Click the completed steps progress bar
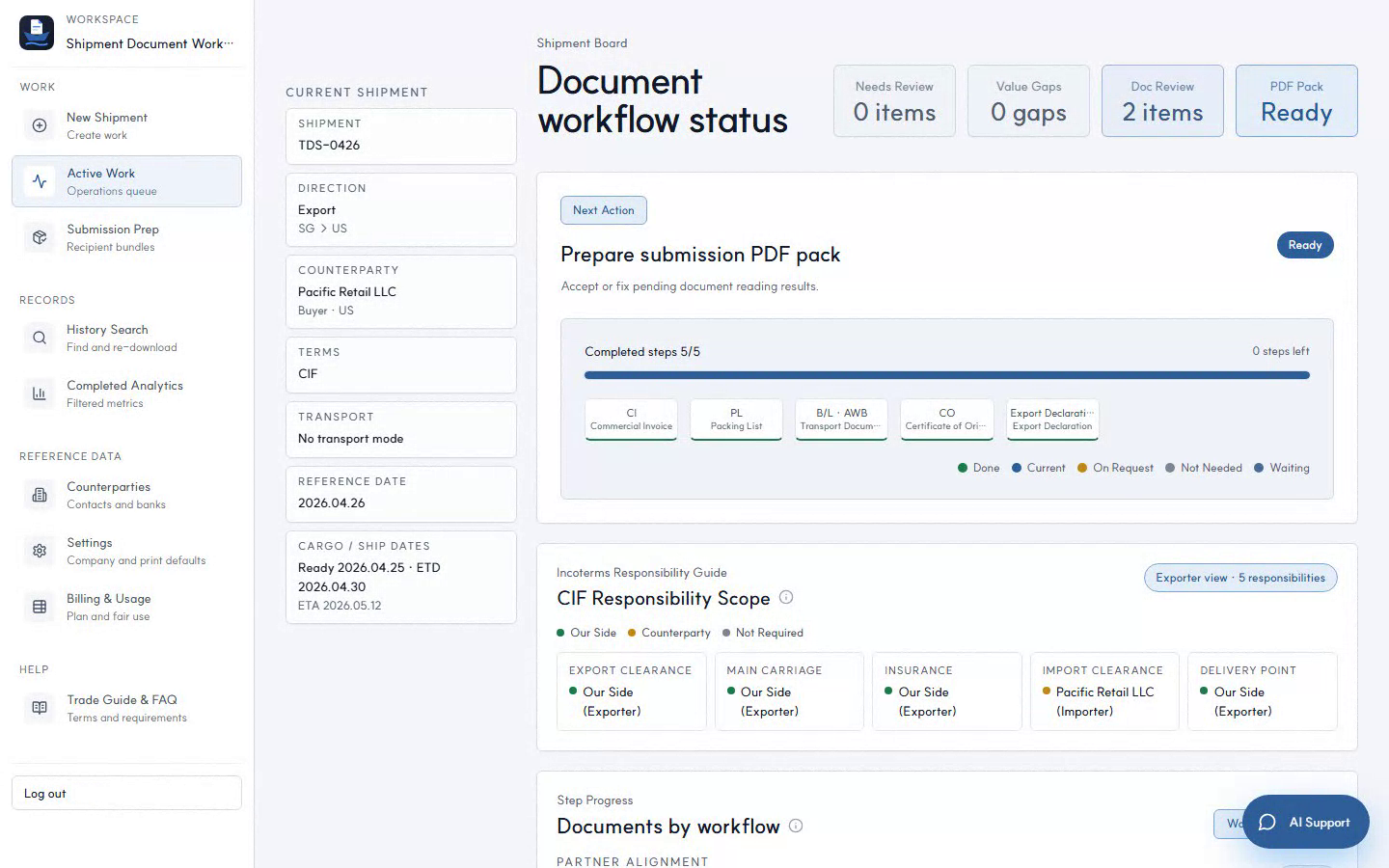 coord(947,375)
